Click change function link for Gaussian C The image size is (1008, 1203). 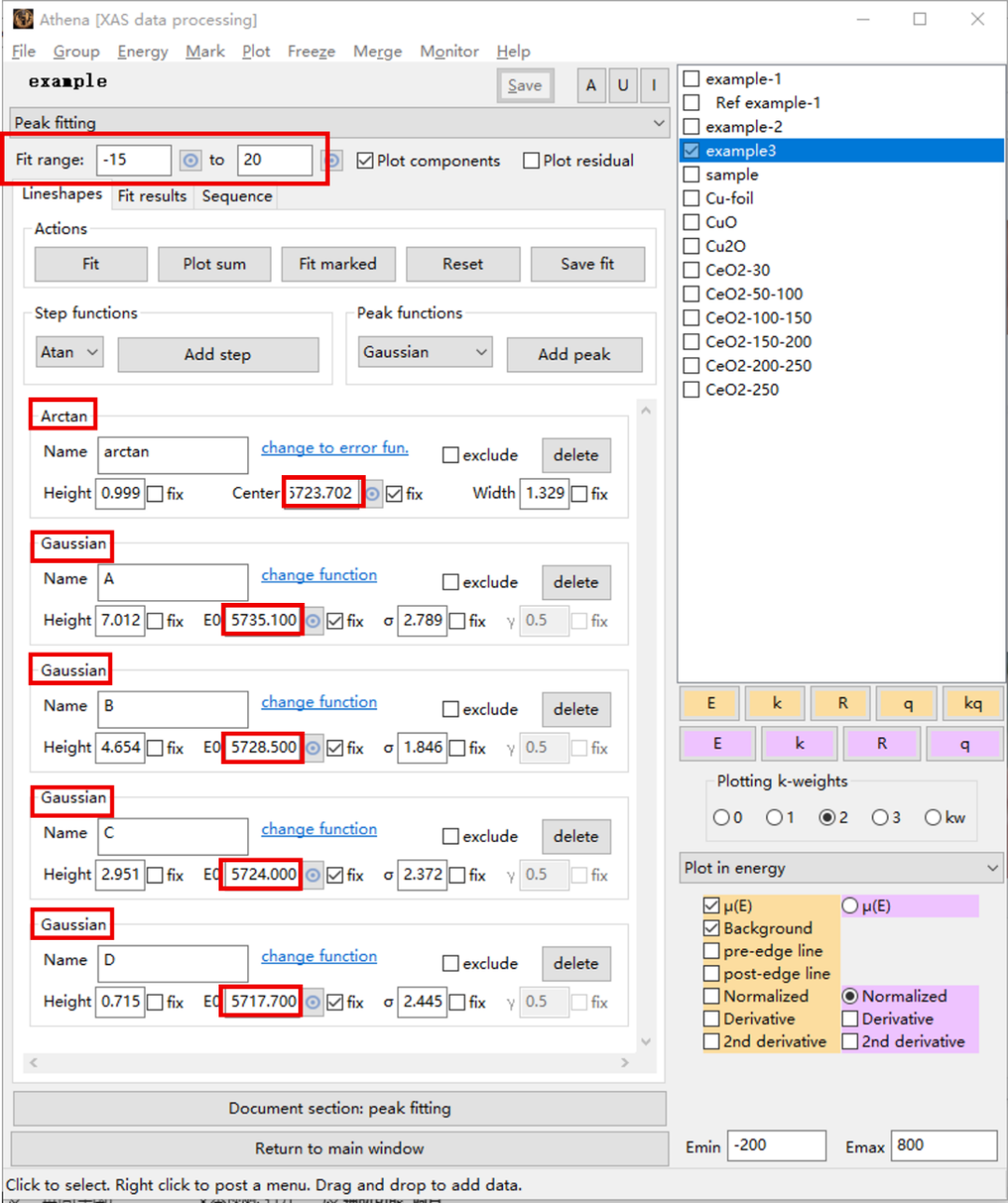(x=319, y=829)
